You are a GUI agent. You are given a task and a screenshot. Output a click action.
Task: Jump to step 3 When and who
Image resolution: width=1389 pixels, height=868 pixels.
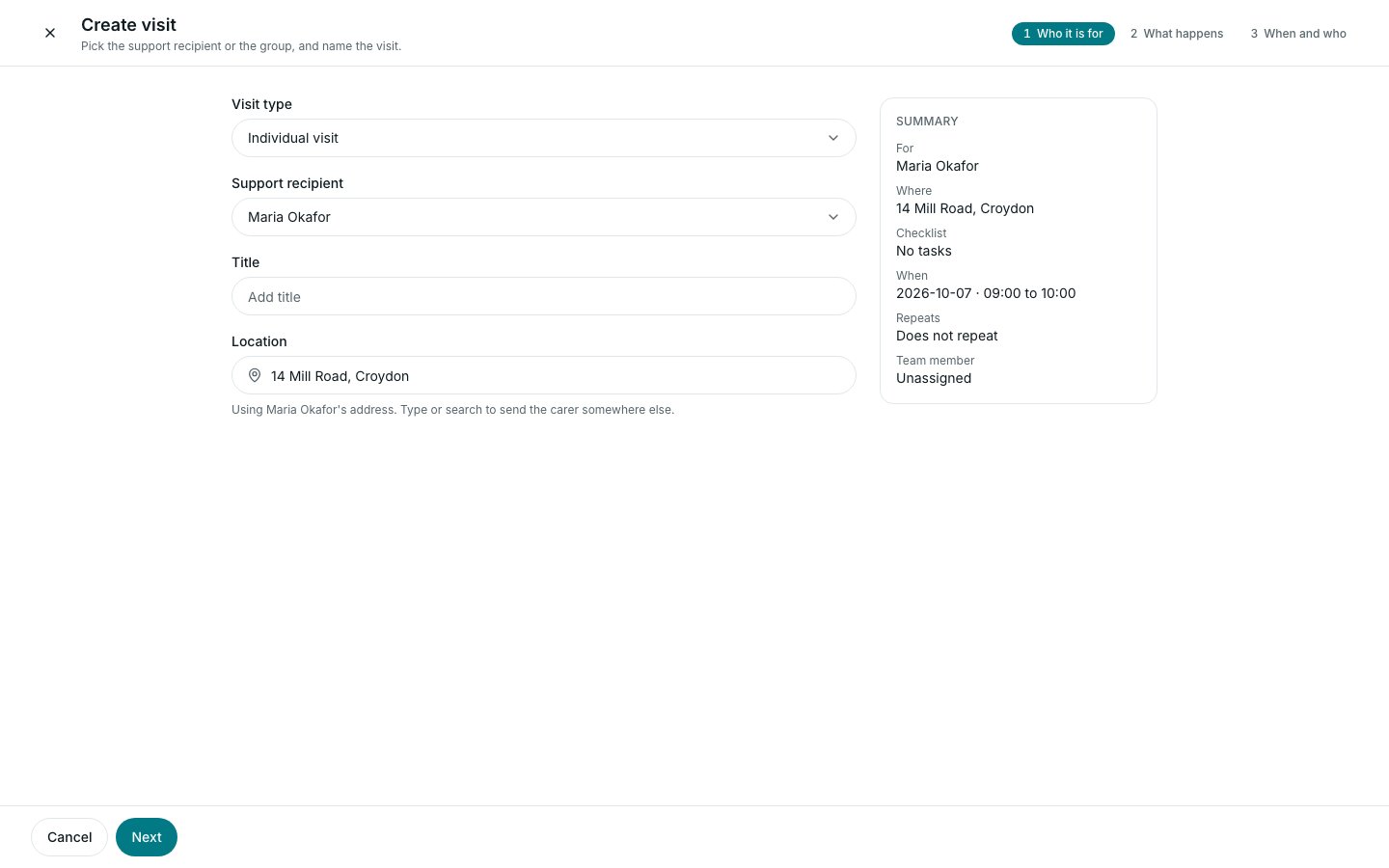pyautogui.click(x=1298, y=34)
